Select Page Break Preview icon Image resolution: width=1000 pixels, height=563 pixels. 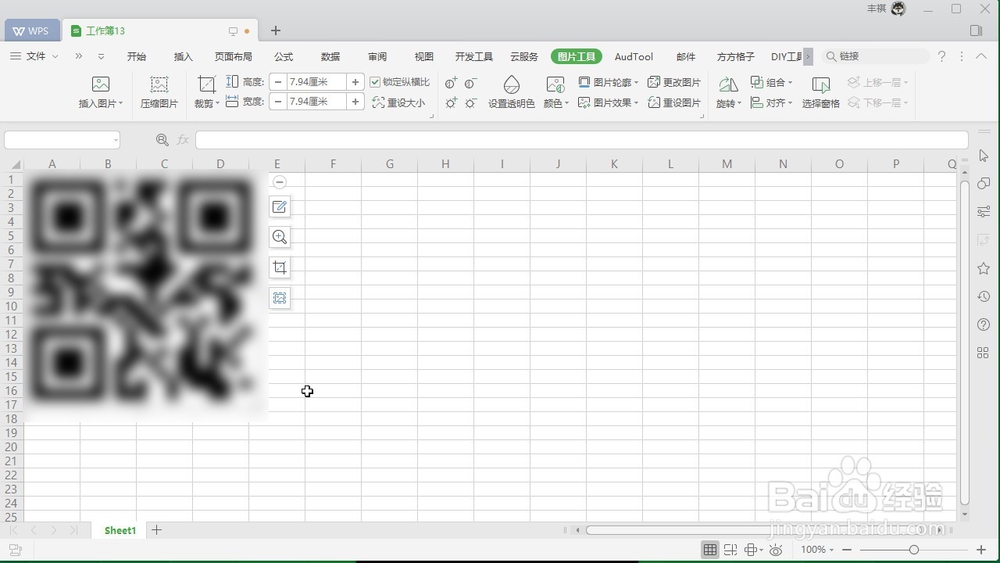pos(730,550)
